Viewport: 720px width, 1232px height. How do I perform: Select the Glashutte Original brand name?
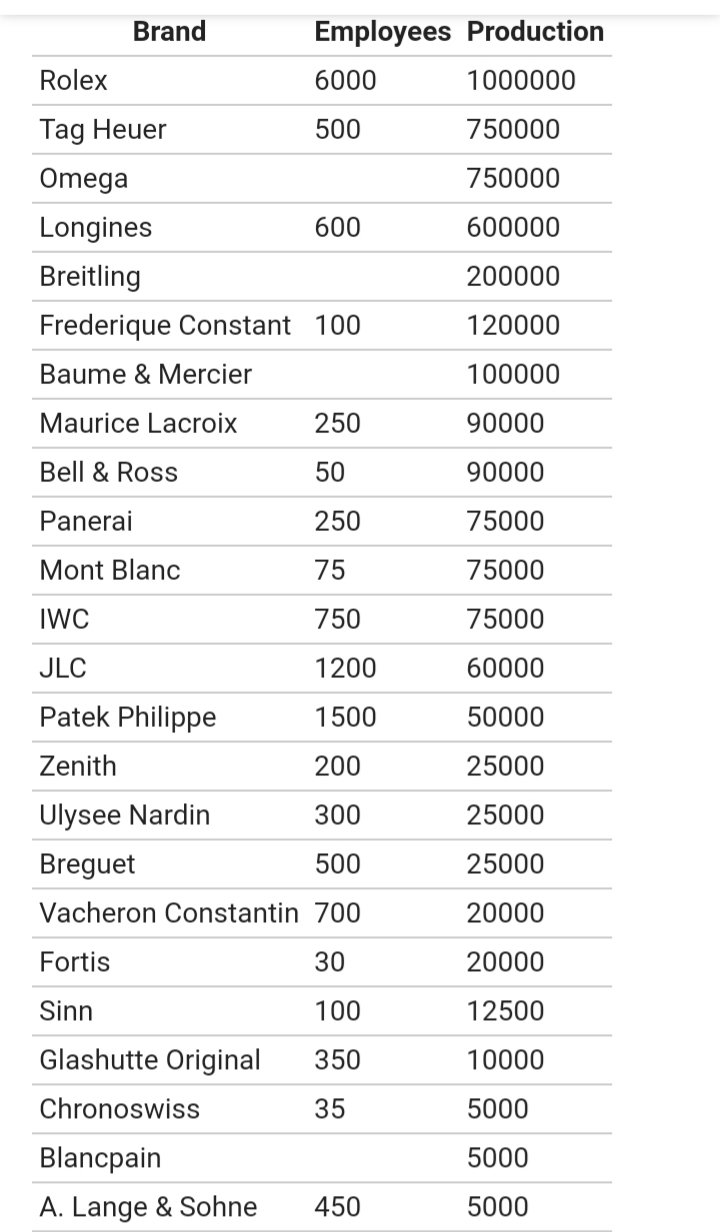coord(150,1061)
